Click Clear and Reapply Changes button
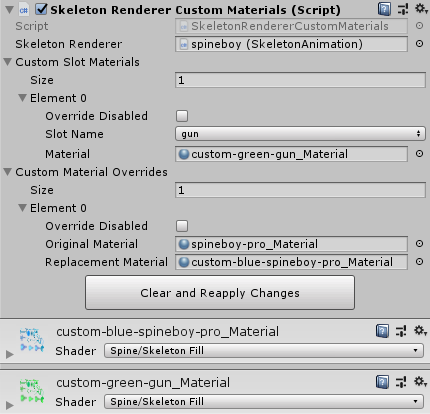430x414 pixels. (220, 293)
